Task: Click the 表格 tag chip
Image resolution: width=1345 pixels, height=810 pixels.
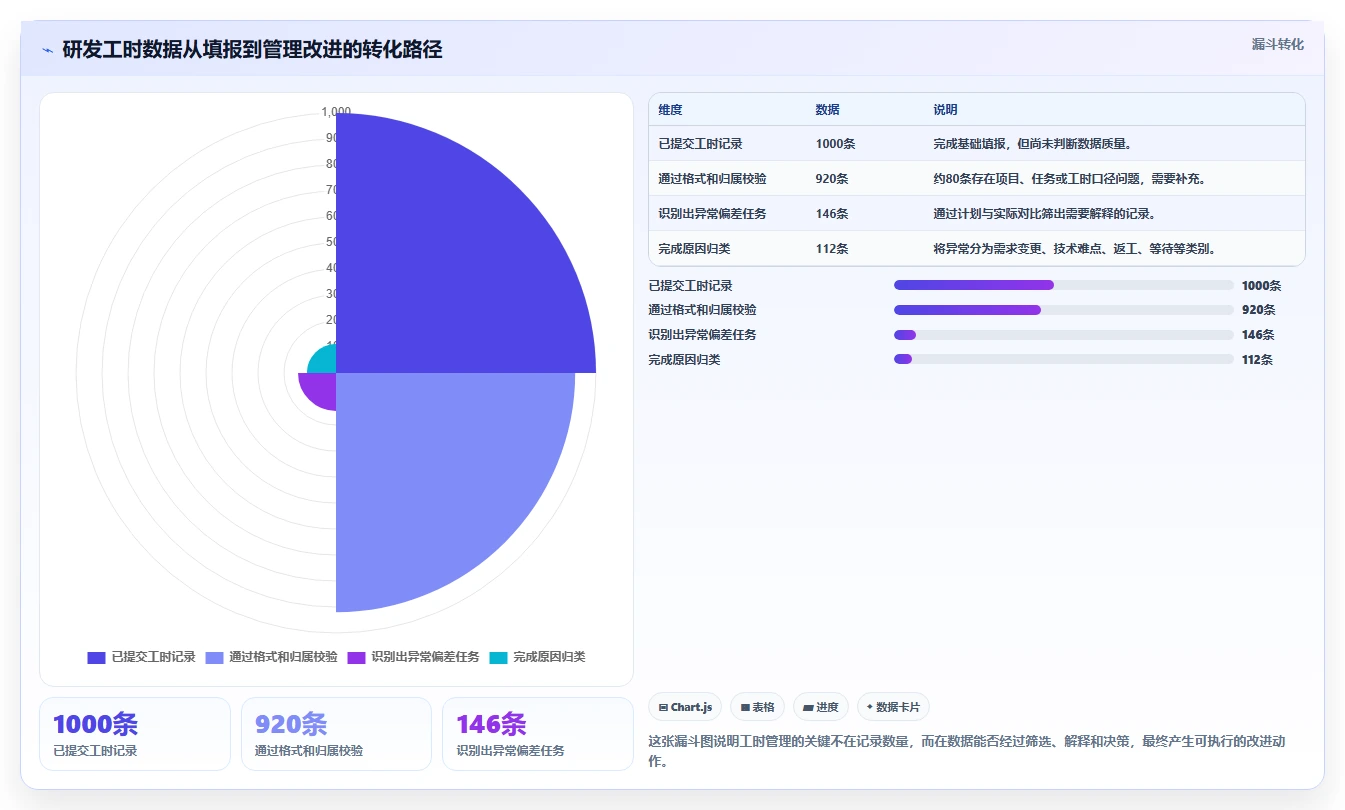Action: [758, 707]
